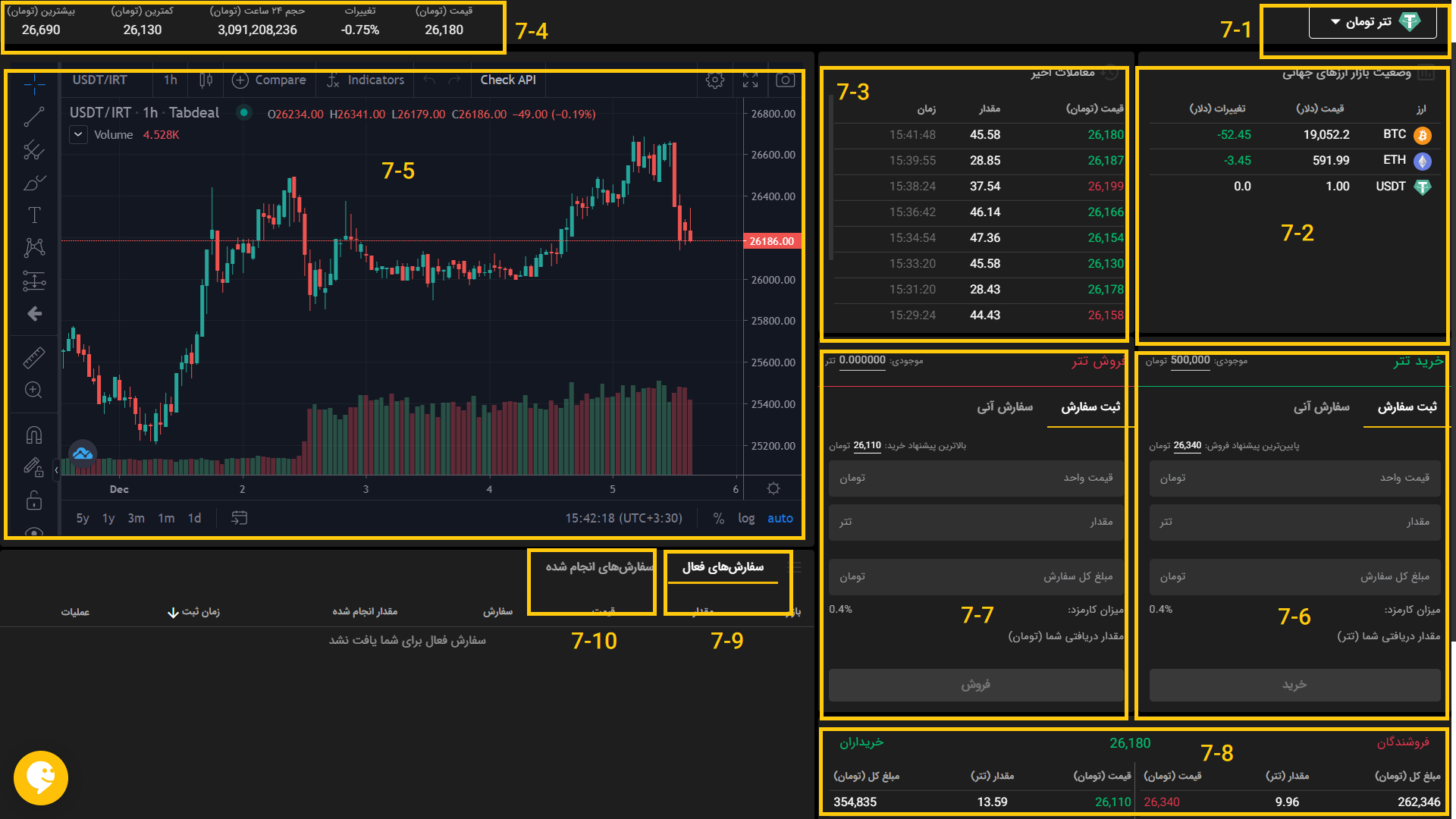The height and width of the screenshot is (819, 1456).
Task: Click the cloud logo on the chart
Action: (x=83, y=453)
